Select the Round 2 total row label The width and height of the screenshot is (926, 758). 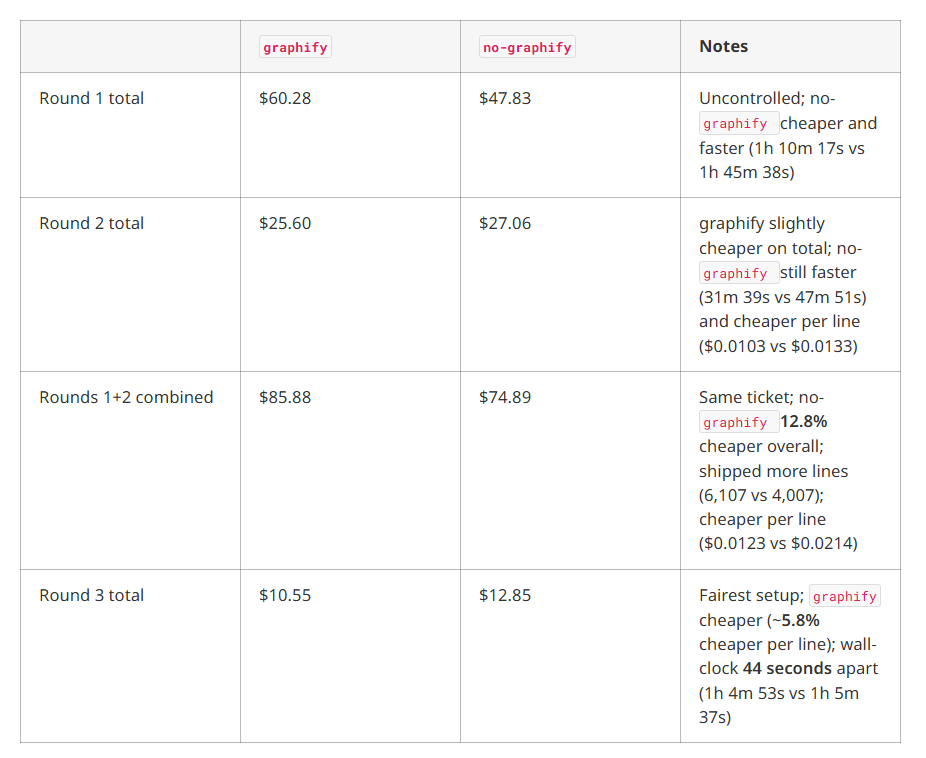click(x=92, y=223)
